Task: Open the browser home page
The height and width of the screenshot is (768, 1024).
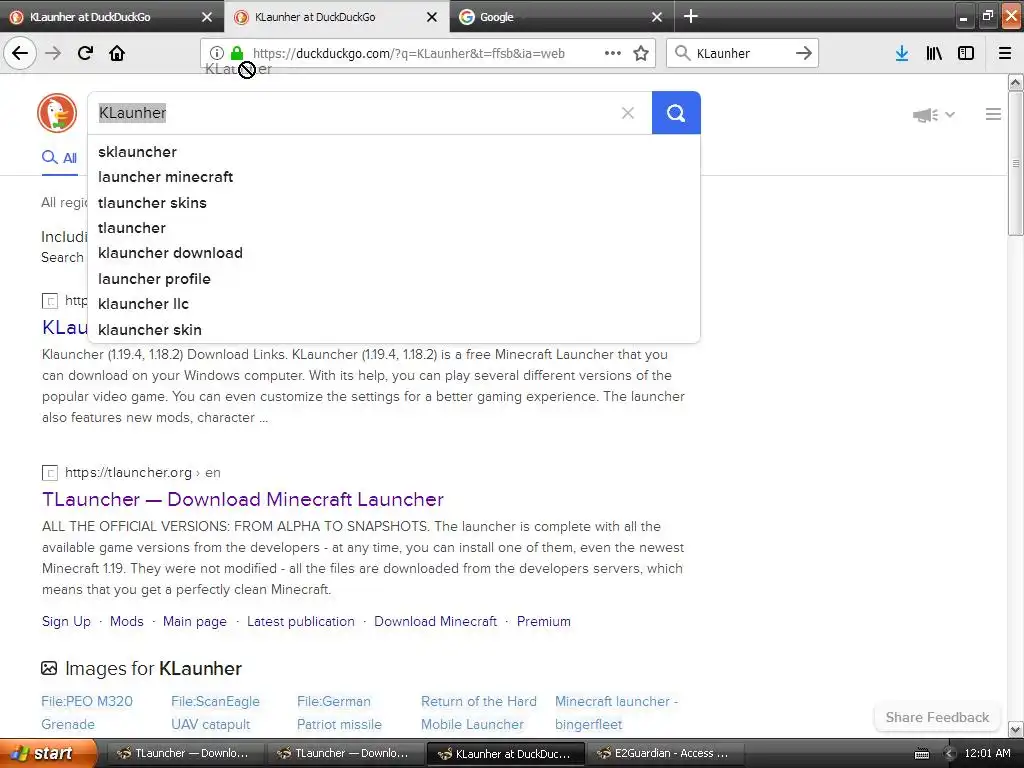Action: (x=117, y=53)
